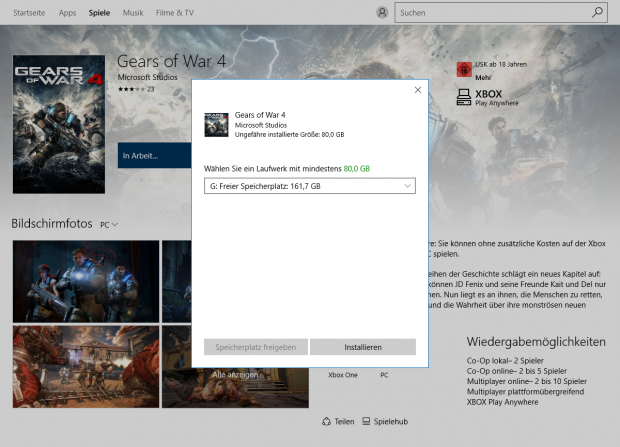This screenshot has height=447, width=620.
Task: Click the star rating with 23 reviews
Action: tap(136, 89)
